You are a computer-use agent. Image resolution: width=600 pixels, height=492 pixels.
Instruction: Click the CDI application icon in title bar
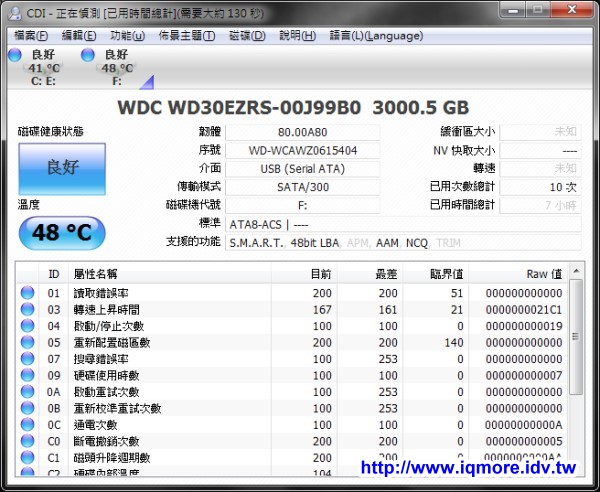coord(15,13)
